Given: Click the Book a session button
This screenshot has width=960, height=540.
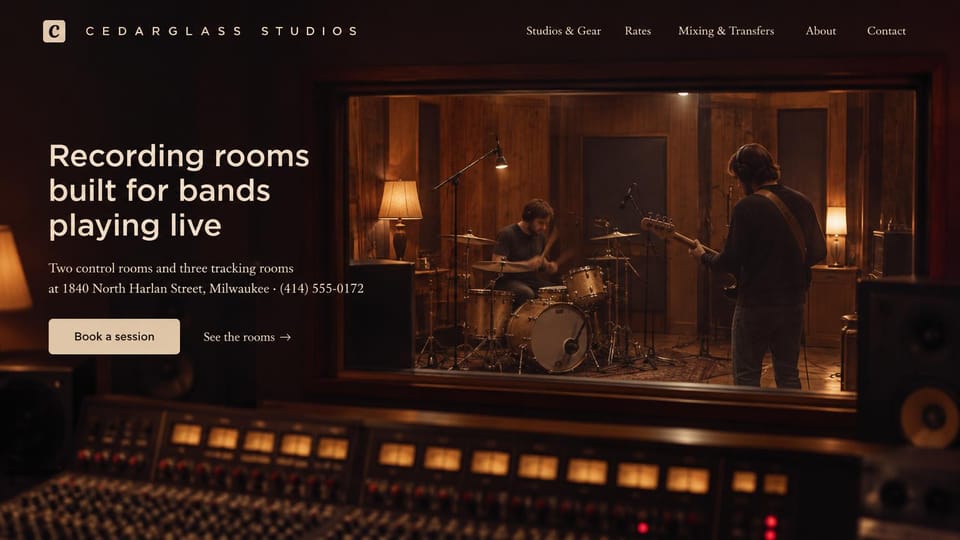Looking at the screenshot, I should (x=114, y=336).
